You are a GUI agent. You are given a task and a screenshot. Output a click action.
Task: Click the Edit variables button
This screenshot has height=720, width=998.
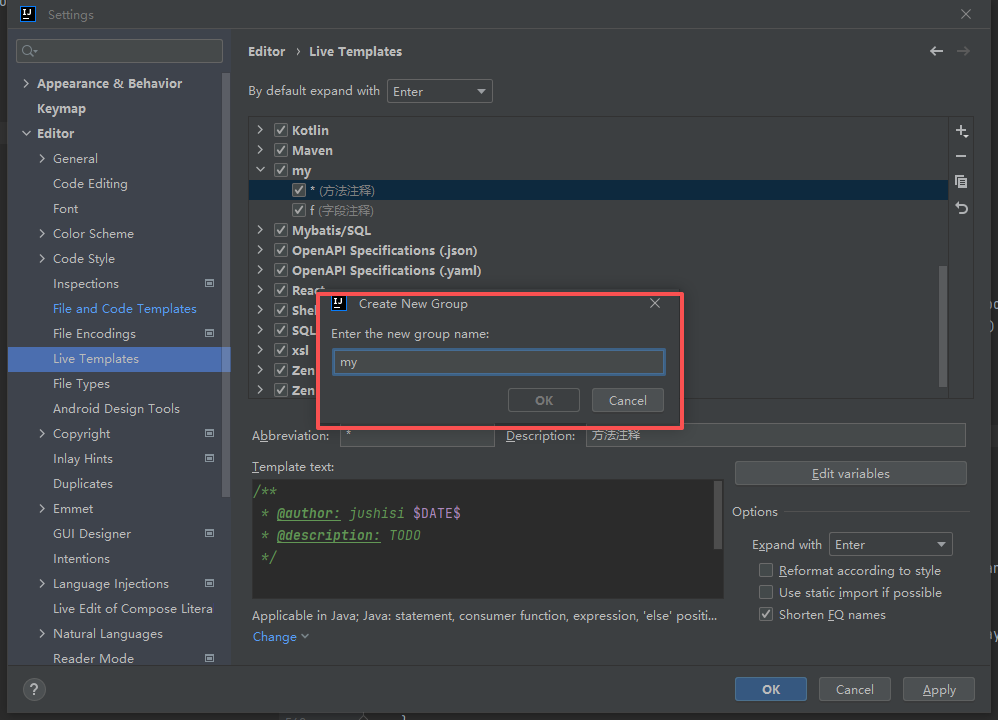pos(850,474)
